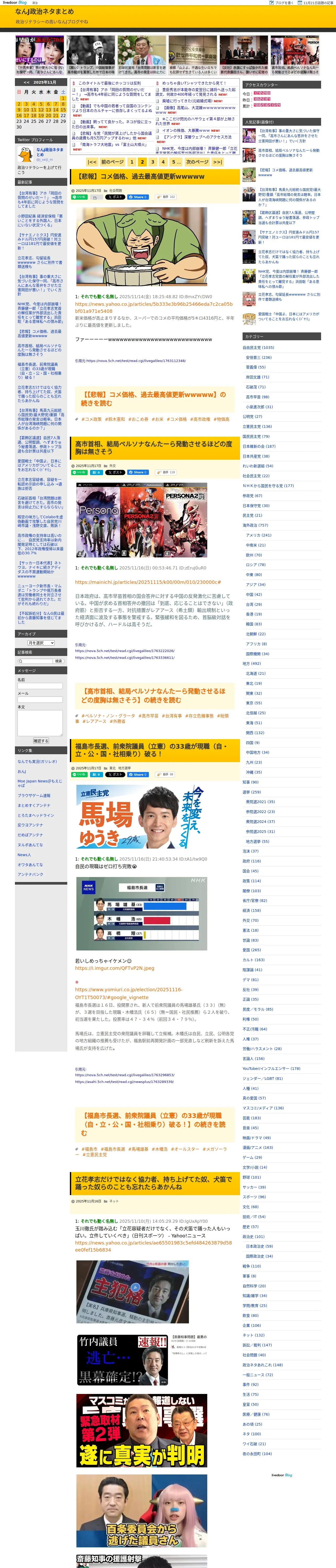336x1568 pixels.
Task: Click the Persona game covers image
Action: [142, 520]
